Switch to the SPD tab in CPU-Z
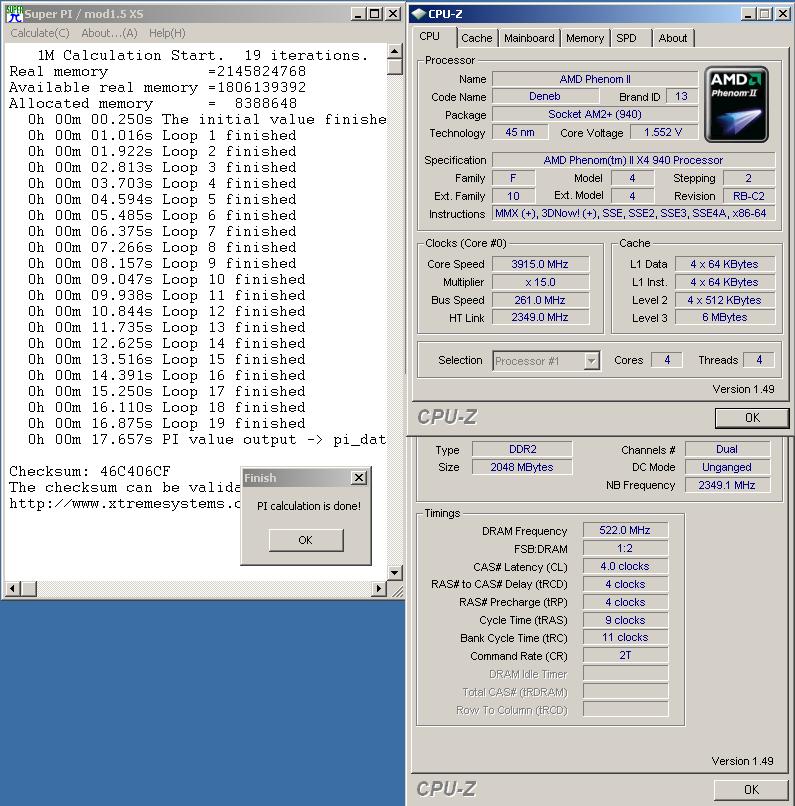Image resolution: width=795 pixels, height=806 pixels. click(626, 38)
